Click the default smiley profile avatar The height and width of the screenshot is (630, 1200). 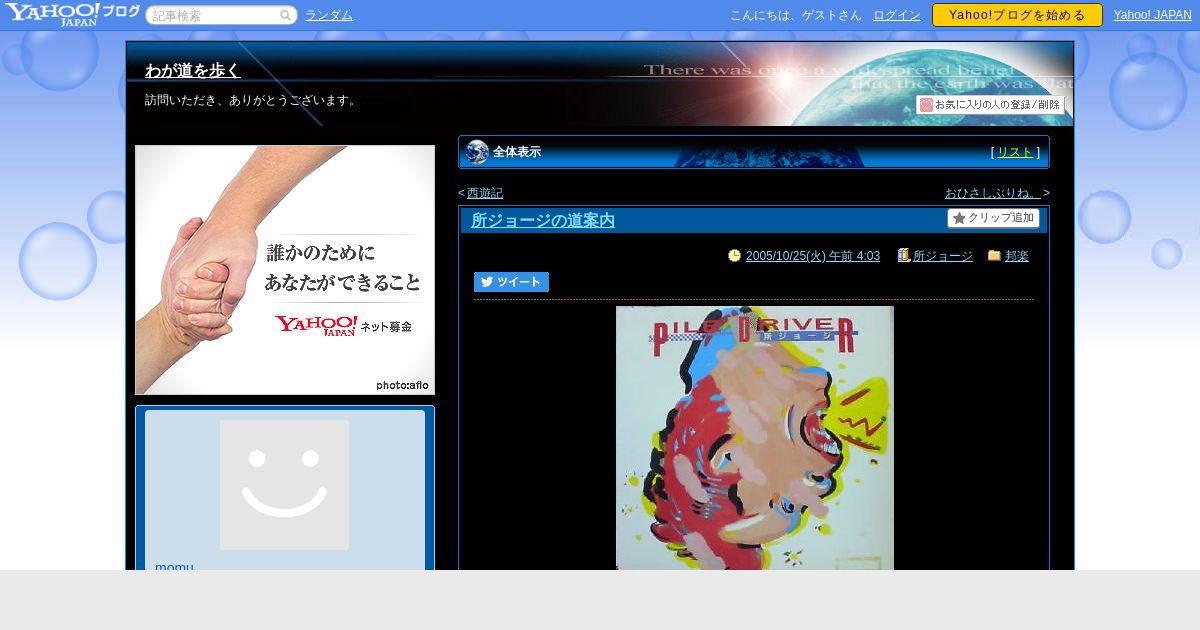point(284,485)
